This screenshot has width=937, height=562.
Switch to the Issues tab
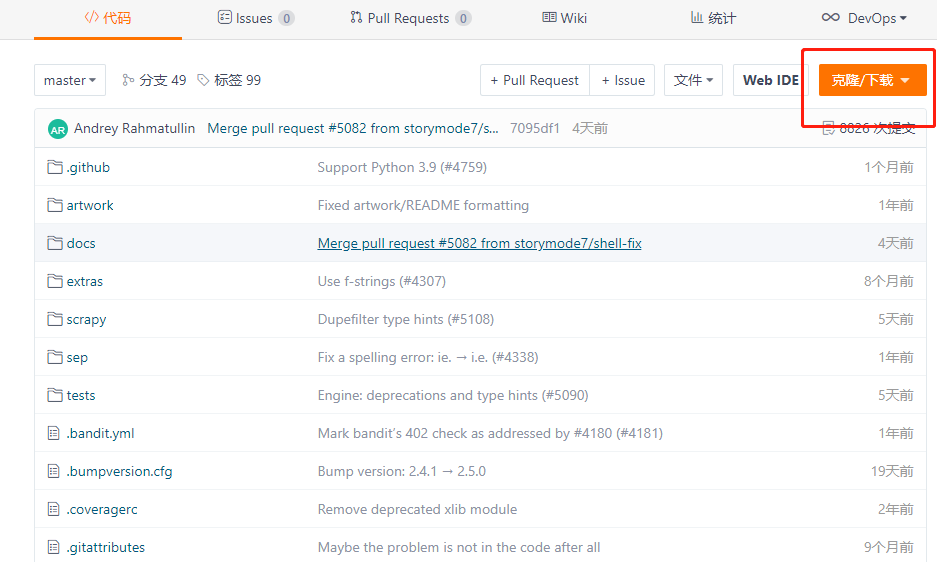pyautogui.click(x=256, y=18)
